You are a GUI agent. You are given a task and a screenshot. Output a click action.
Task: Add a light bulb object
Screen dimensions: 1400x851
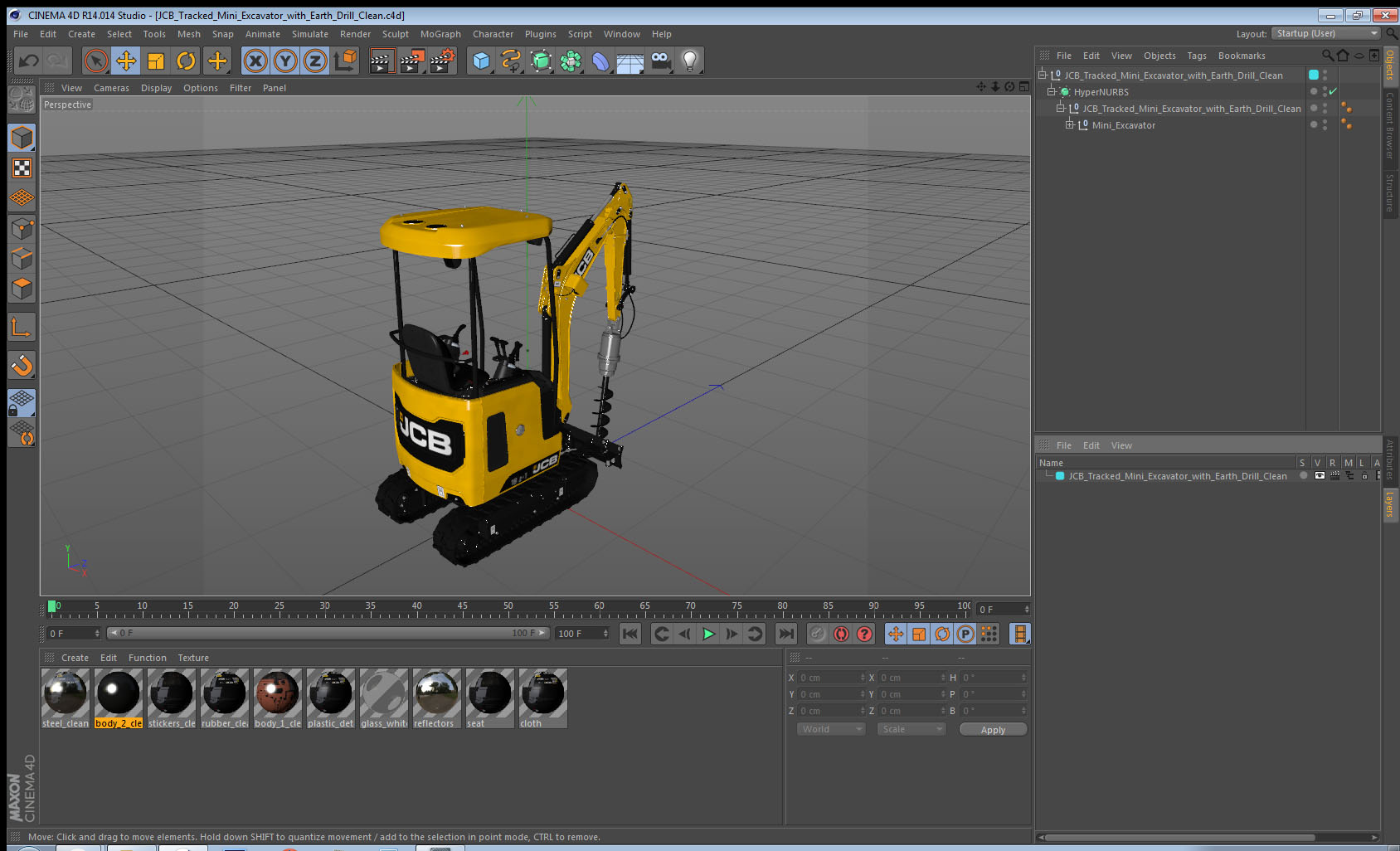[690, 61]
